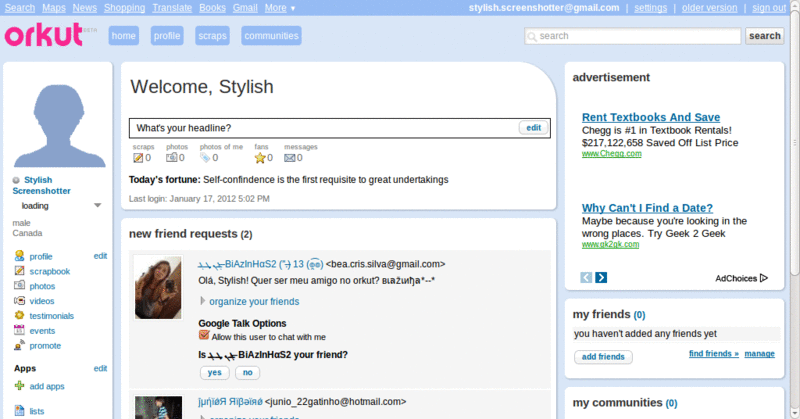
Task: Click edit next to Apps heading
Action: point(100,368)
